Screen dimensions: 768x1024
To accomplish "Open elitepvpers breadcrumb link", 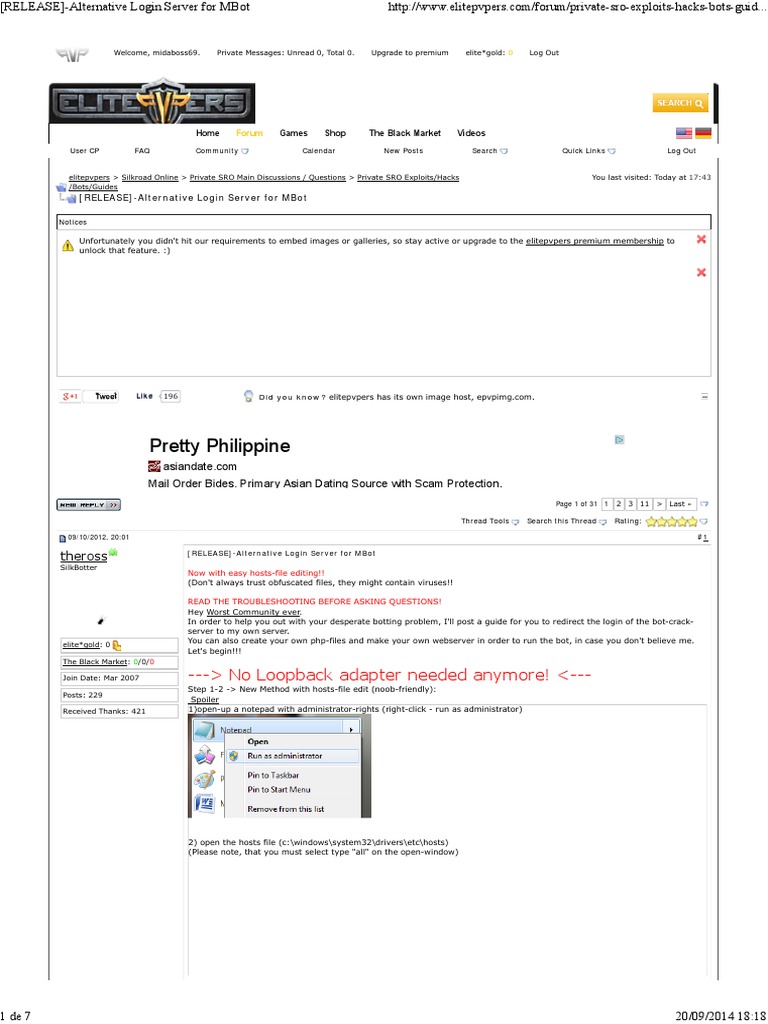I will click(x=89, y=178).
